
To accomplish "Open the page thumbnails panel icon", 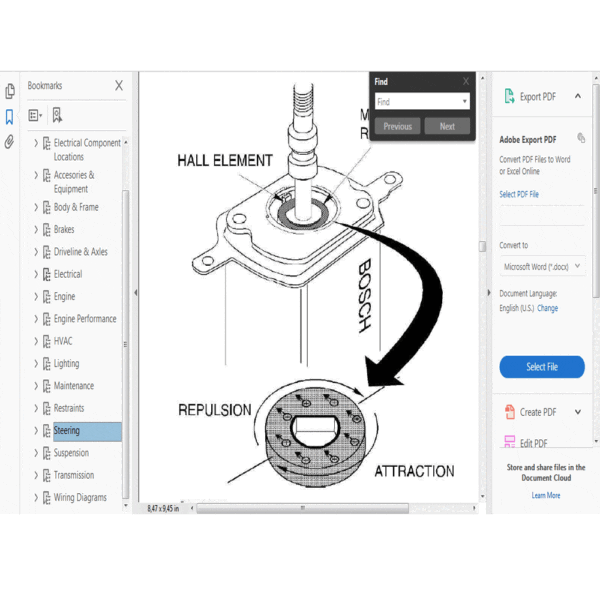I will [10, 91].
